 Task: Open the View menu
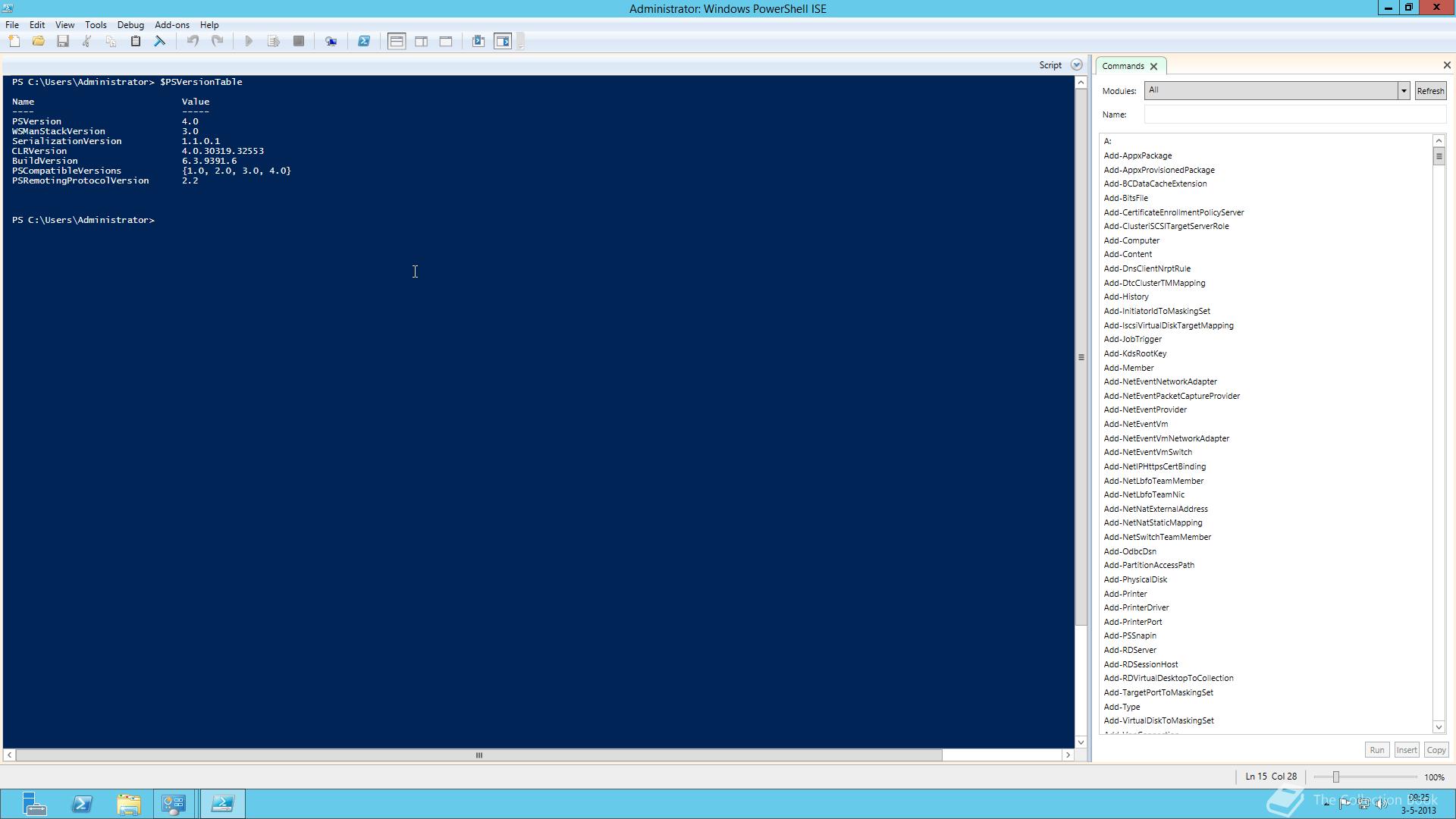point(64,25)
